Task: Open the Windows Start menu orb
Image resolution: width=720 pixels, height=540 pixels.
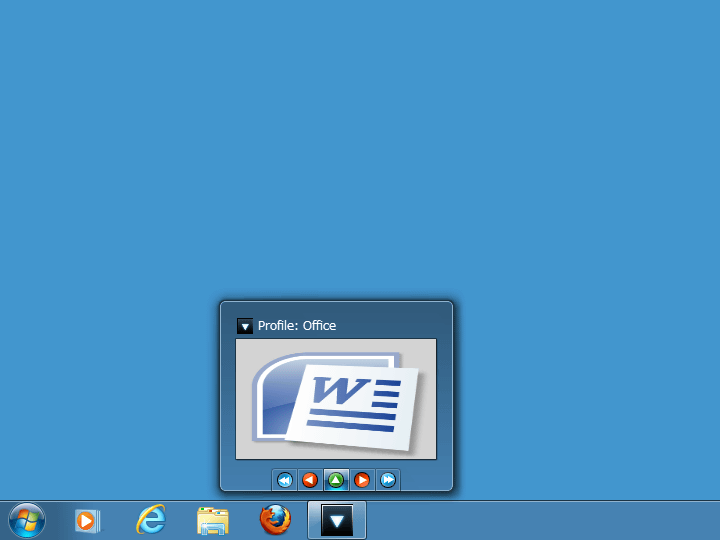Action: (x=27, y=520)
